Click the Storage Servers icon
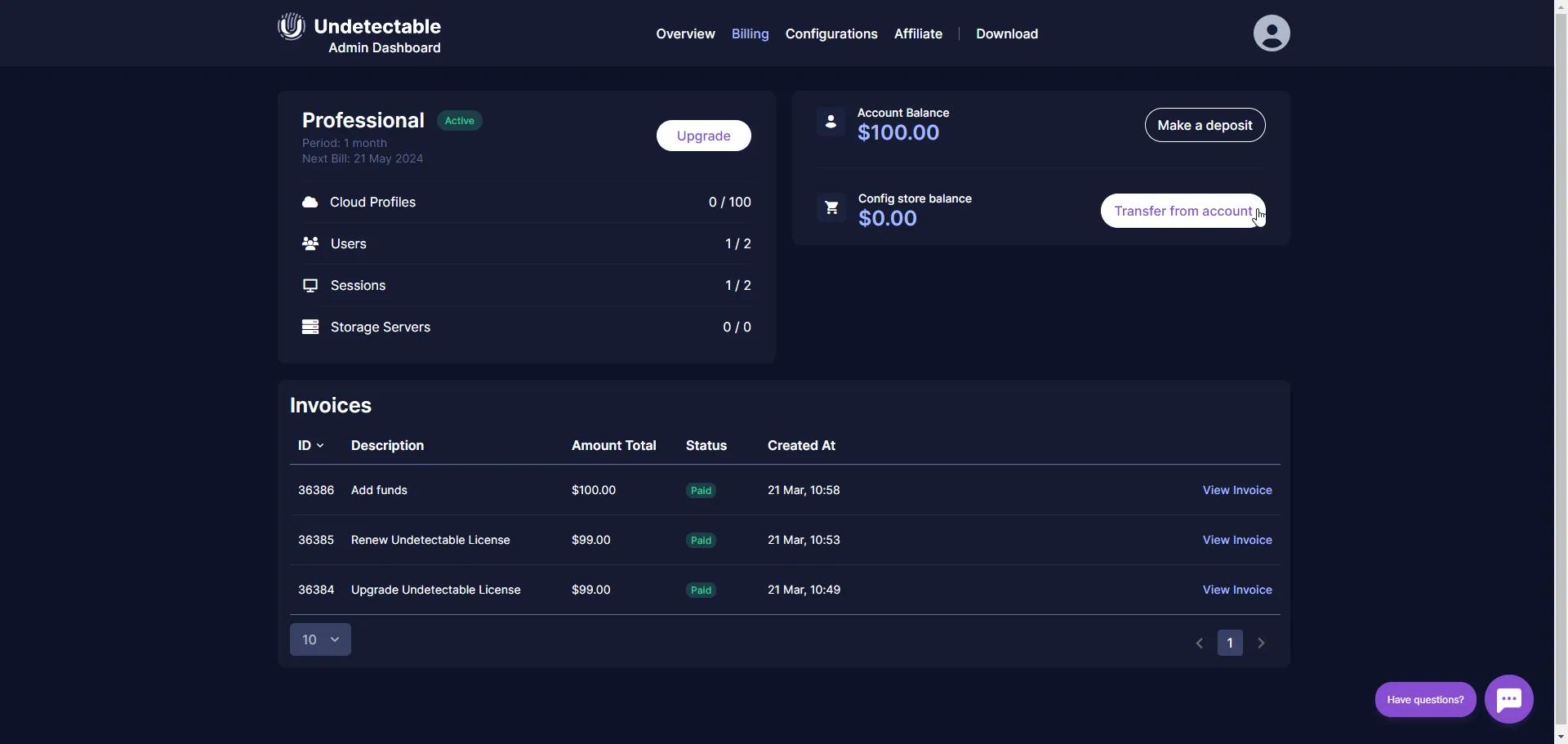The height and width of the screenshot is (744, 1568). pos(310,327)
